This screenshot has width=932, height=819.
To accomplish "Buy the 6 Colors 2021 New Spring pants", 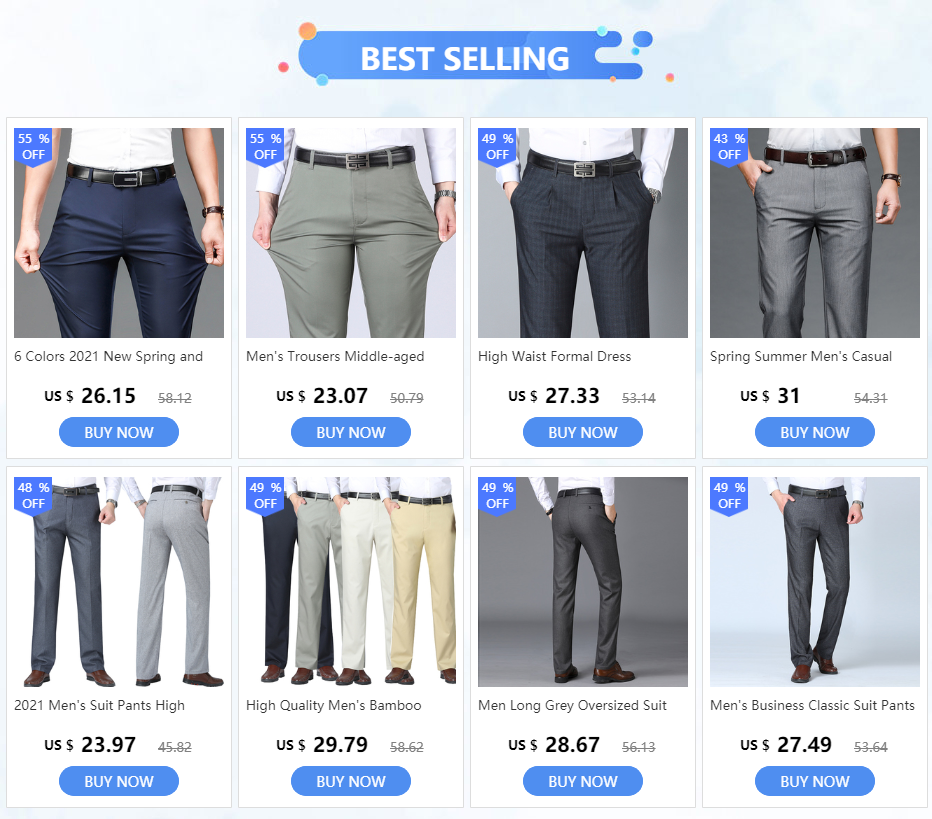I will click(119, 432).
